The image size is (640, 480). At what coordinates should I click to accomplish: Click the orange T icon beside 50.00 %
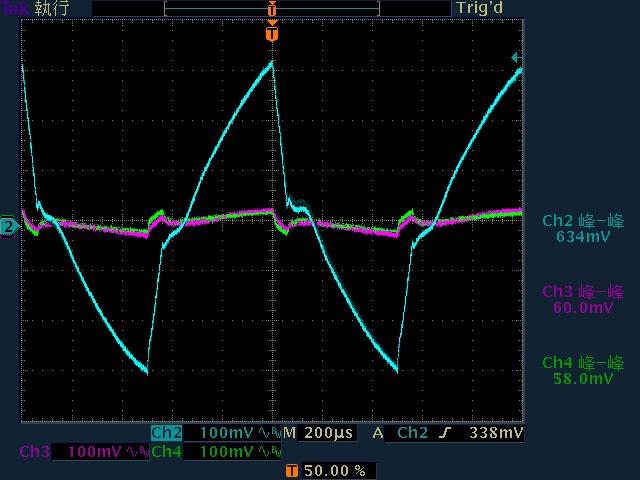point(291,470)
